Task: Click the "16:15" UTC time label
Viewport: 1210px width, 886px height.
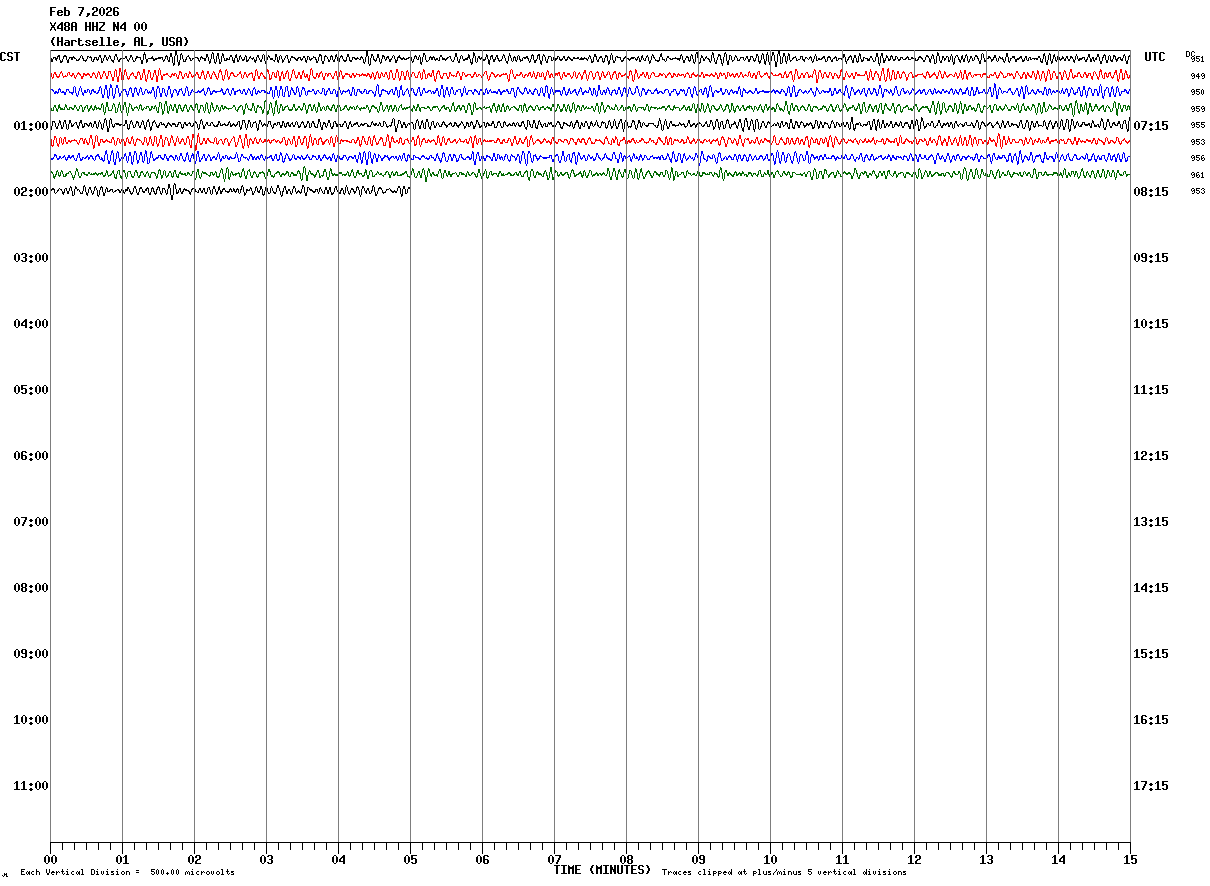Action: (x=1151, y=720)
